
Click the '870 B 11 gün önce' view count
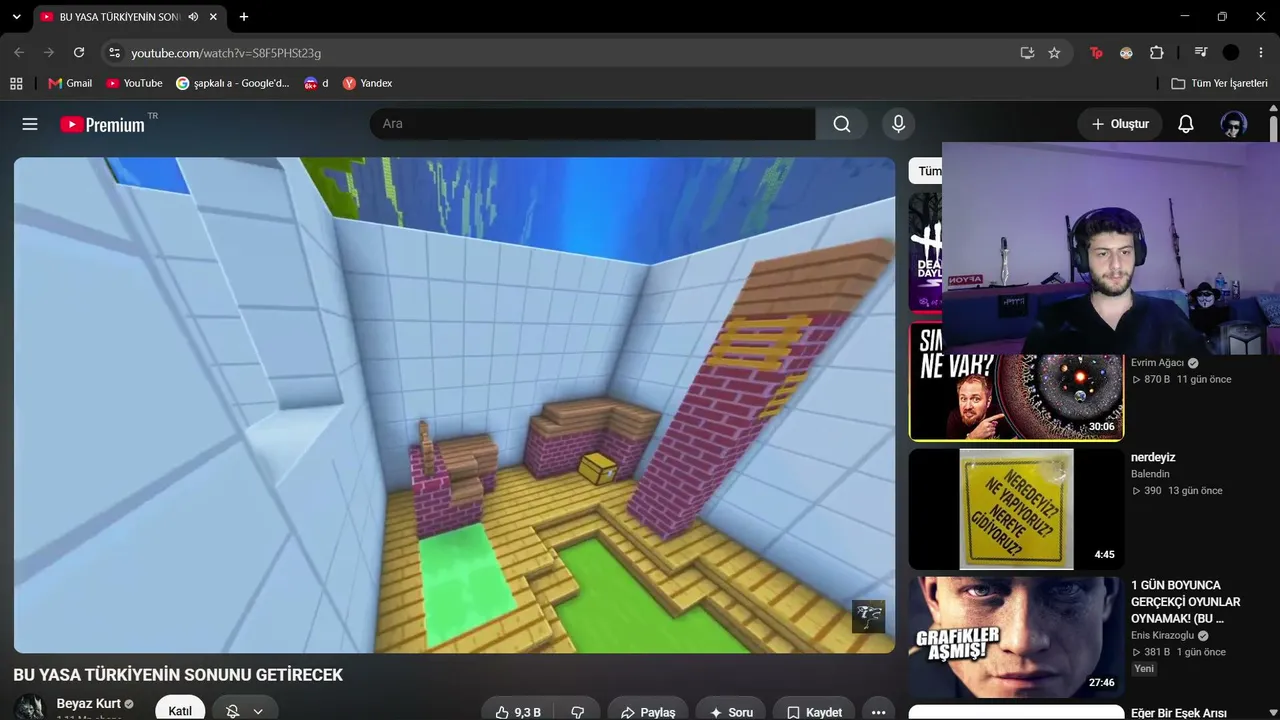pyautogui.click(x=1181, y=379)
